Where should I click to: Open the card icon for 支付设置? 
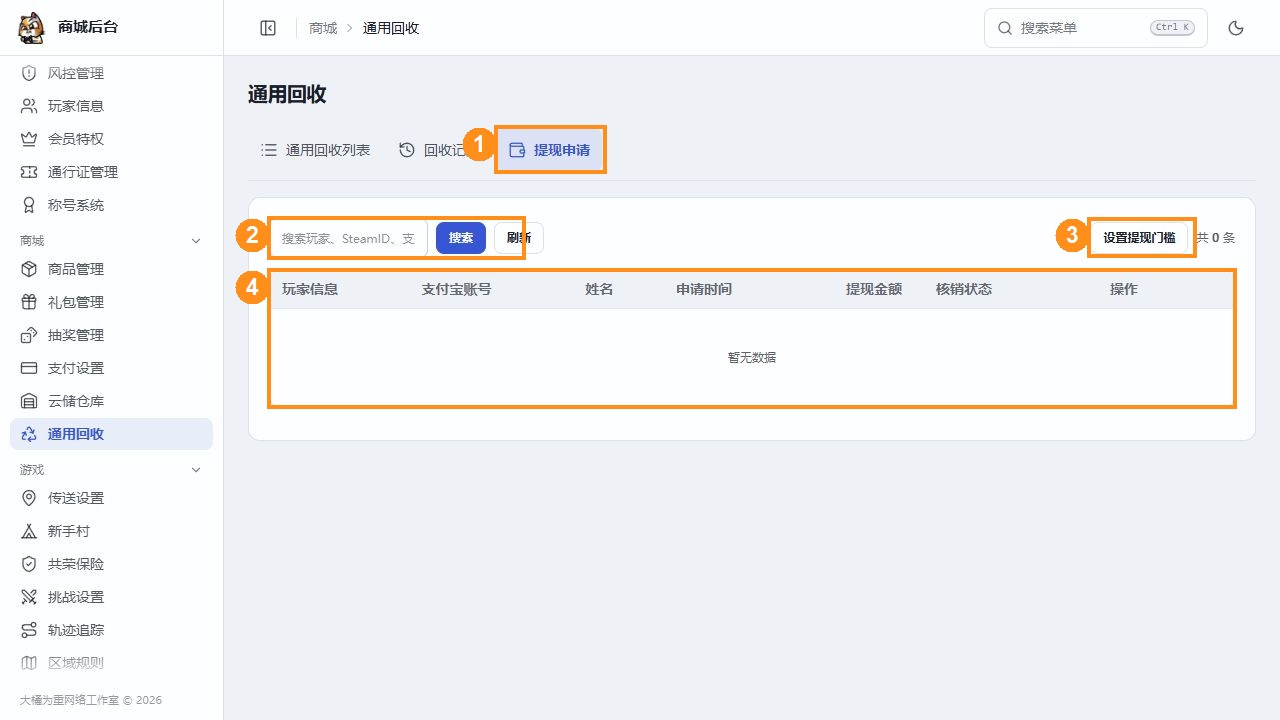pos(29,368)
